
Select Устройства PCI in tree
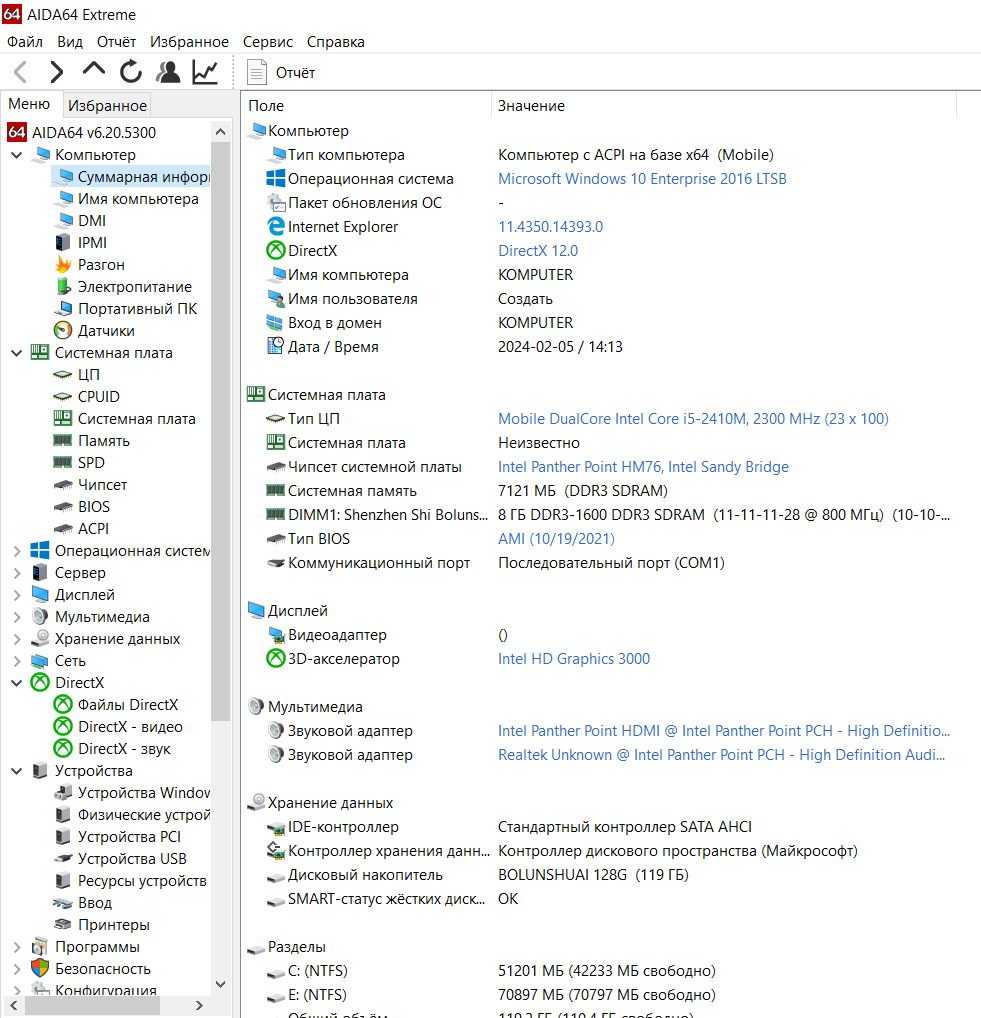tap(129, 837)
